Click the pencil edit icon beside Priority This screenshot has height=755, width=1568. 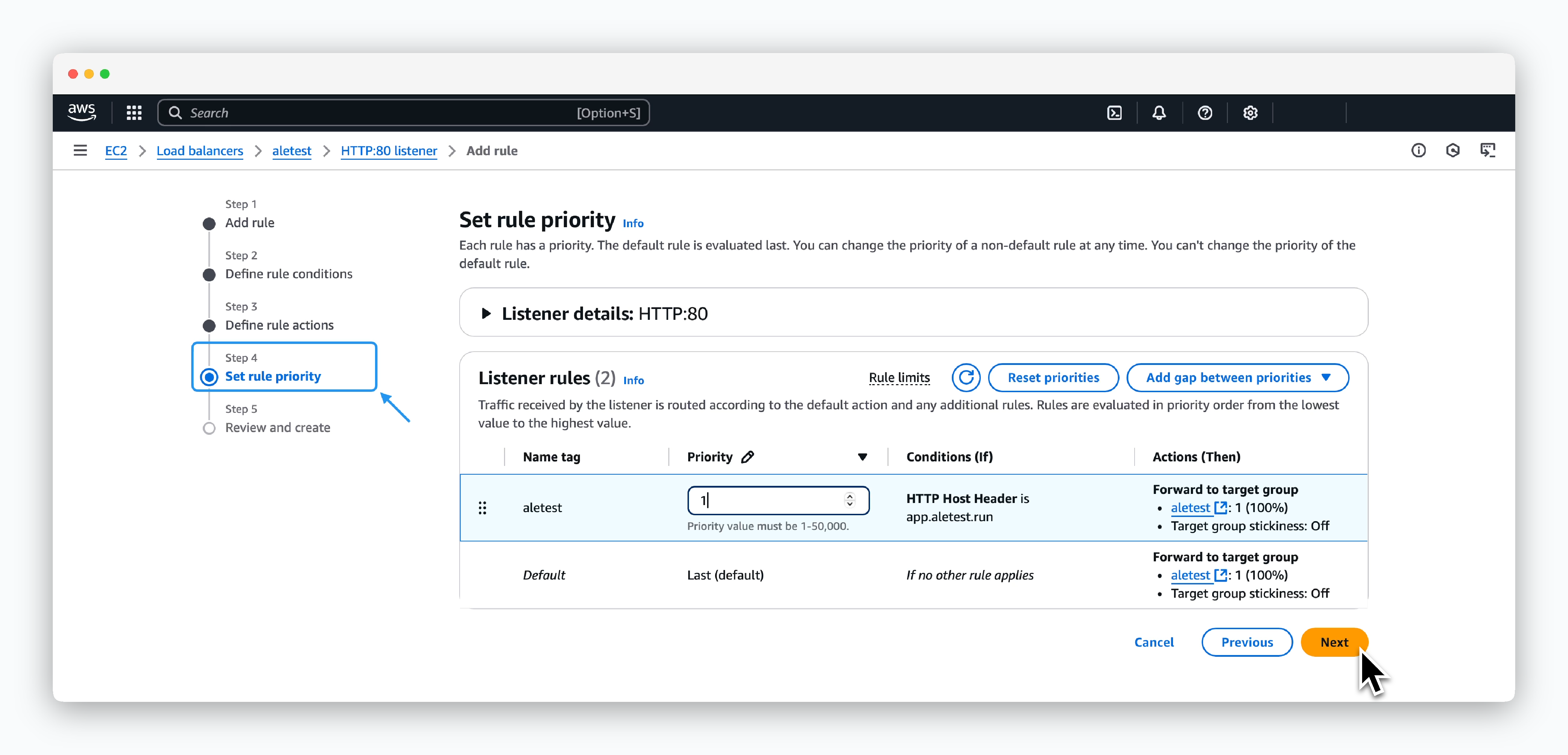(748, 456)
